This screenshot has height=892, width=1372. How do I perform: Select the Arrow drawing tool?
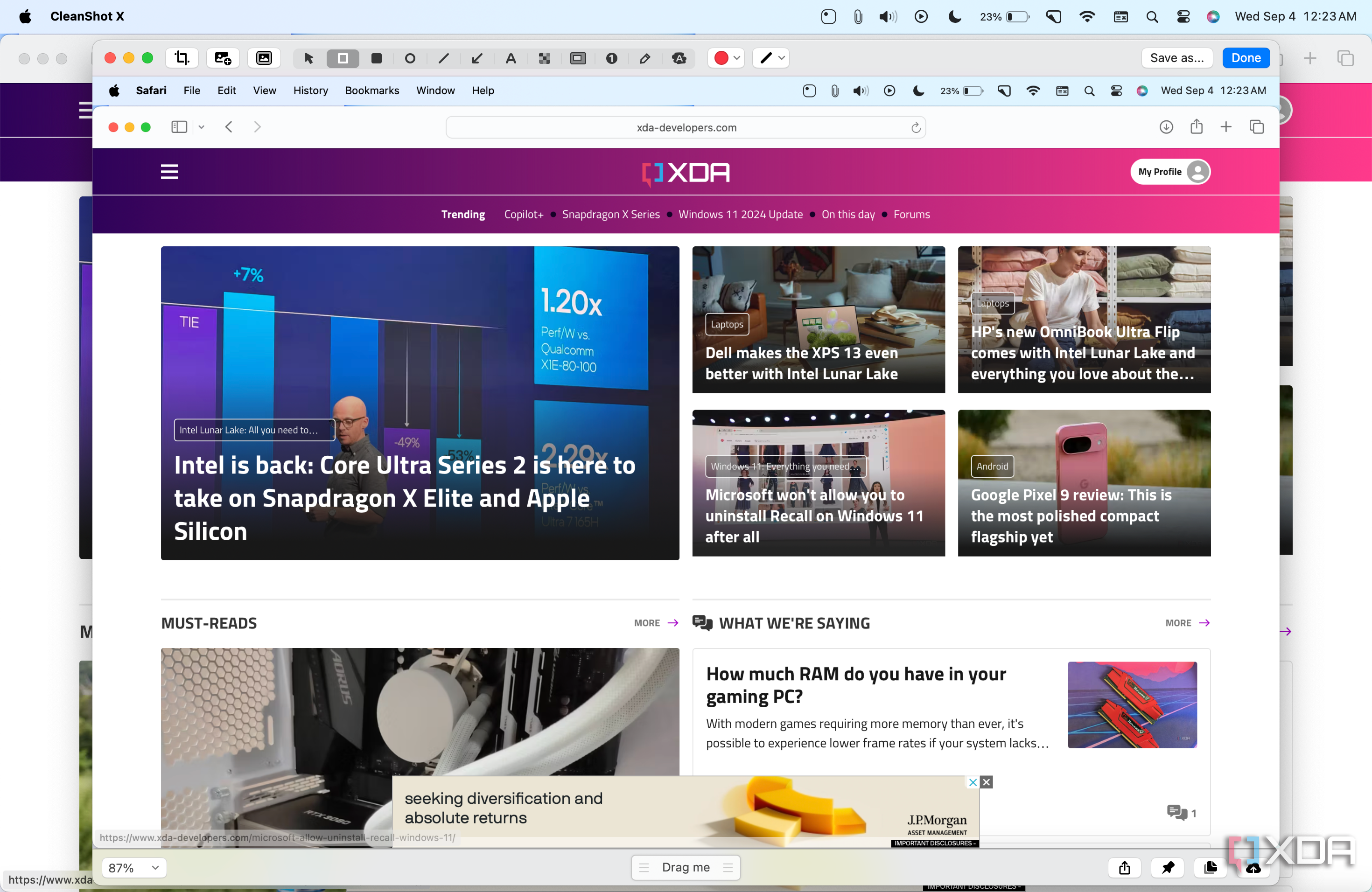tap(477, 58)
